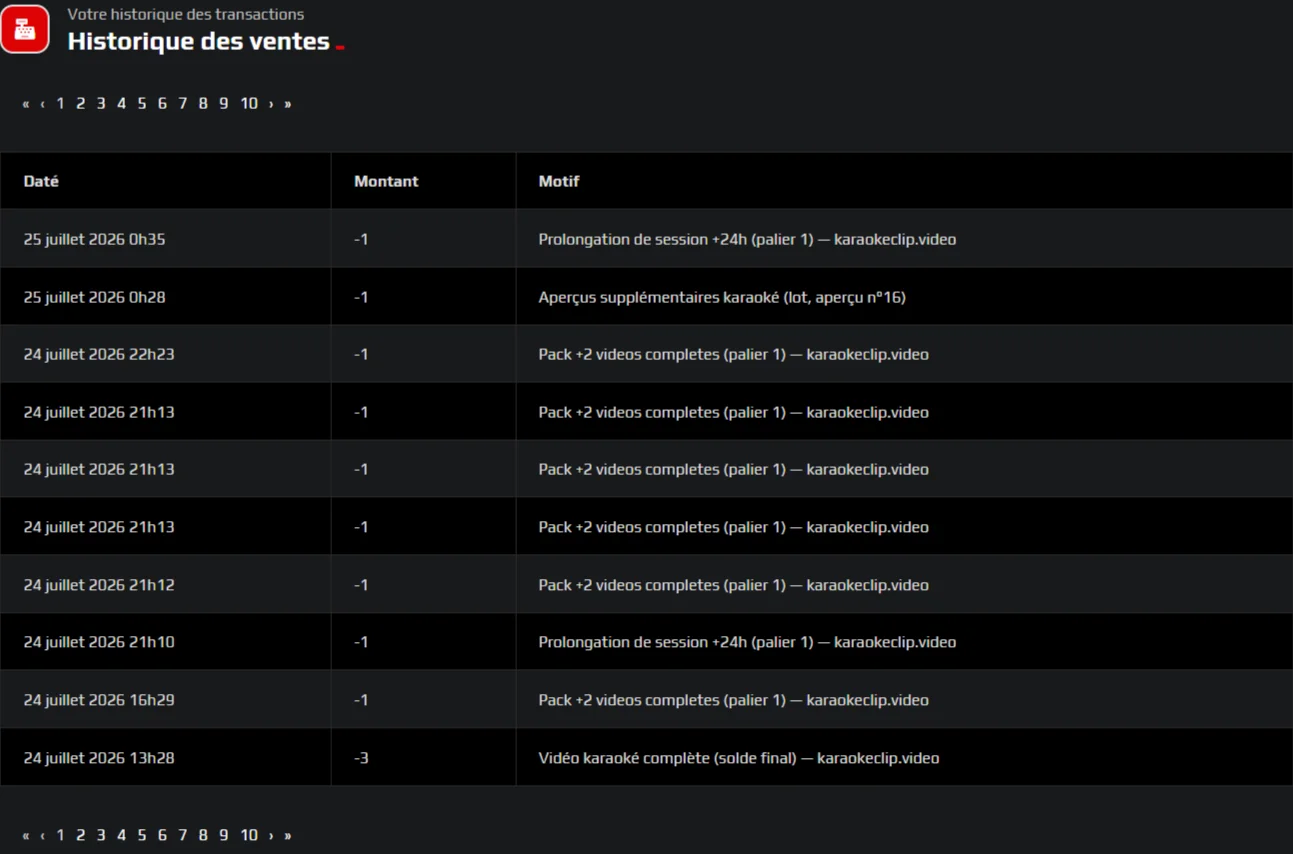Go to first page with top « arrow
This screenshot has width=1293, height=854.
pyautogui.click(x=26, y=104)
